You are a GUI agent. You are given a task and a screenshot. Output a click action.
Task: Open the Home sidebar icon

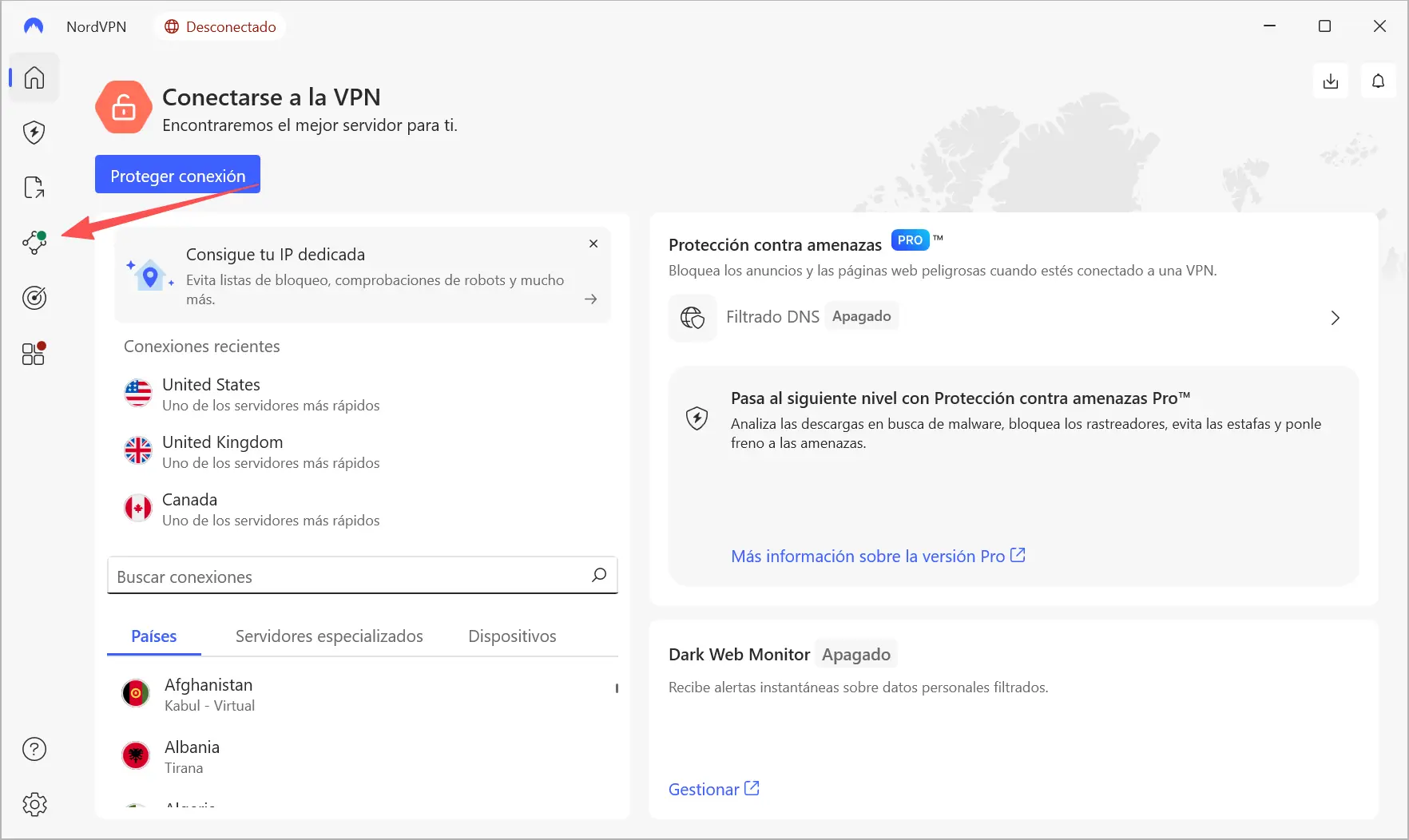(x=34, y=77)
